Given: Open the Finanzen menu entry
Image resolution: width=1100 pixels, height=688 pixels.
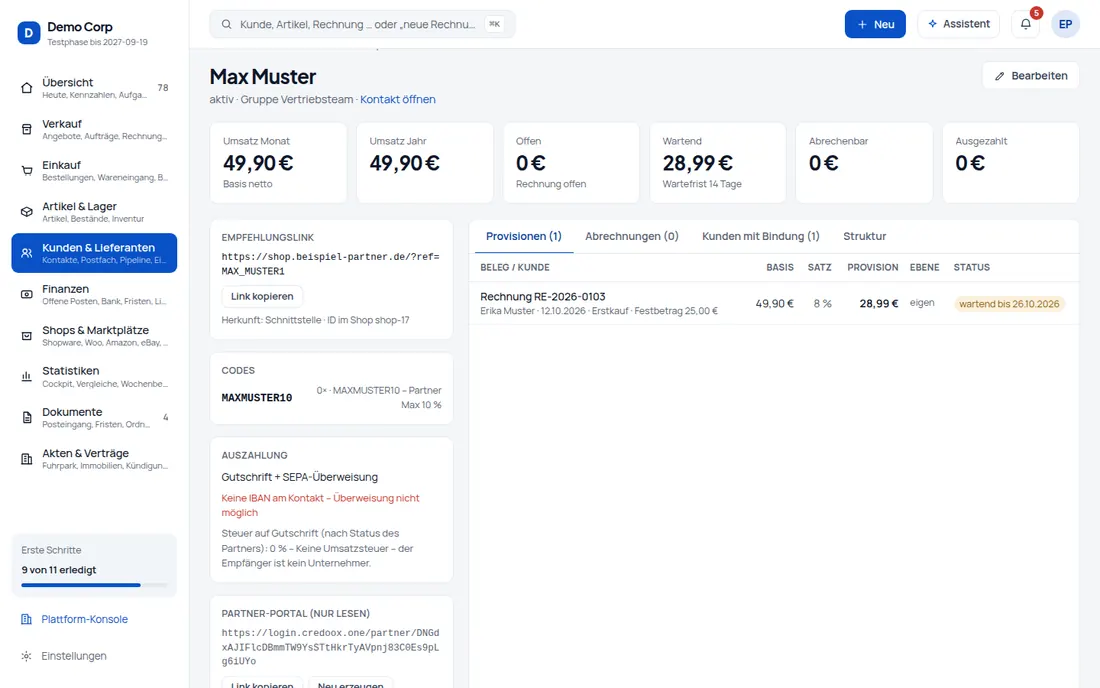Looking at the screenshot, I should [94, 295].
